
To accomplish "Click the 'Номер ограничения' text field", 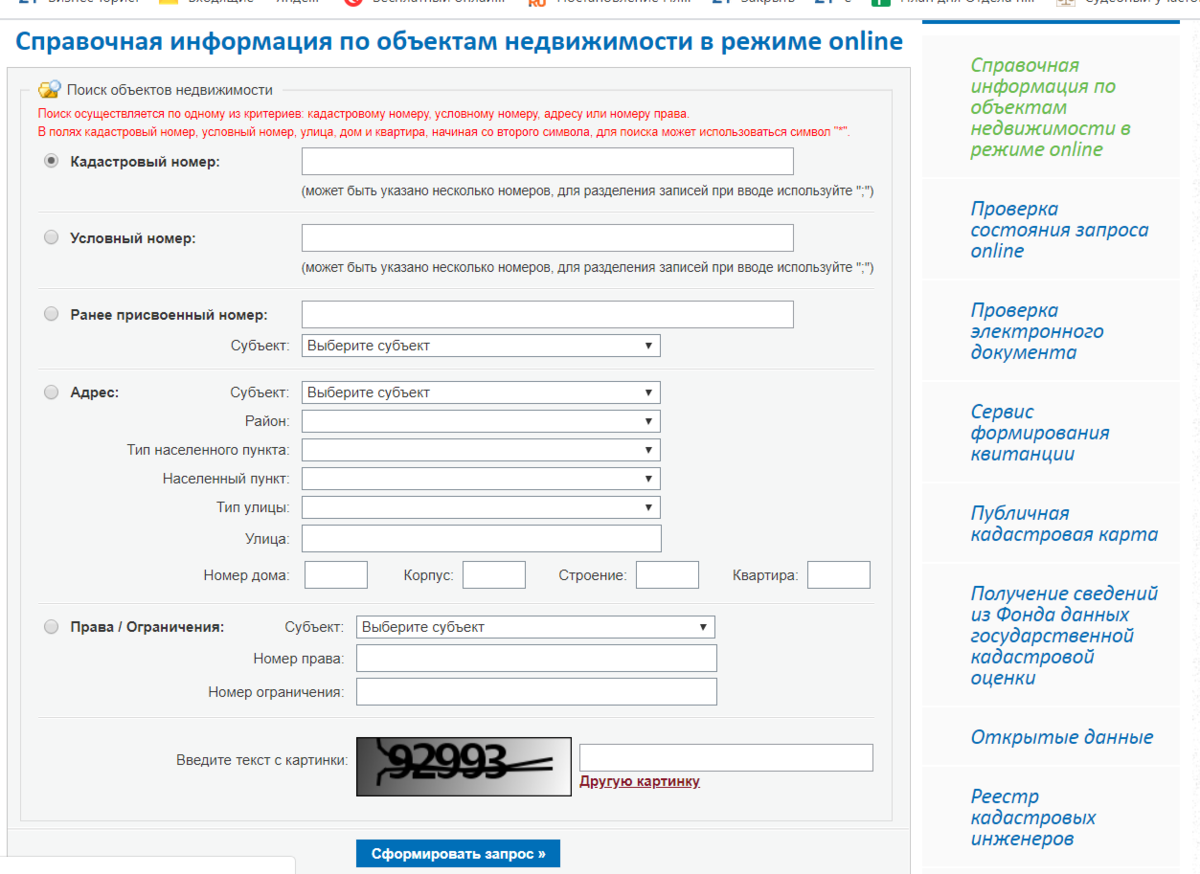I will (537, 692).
